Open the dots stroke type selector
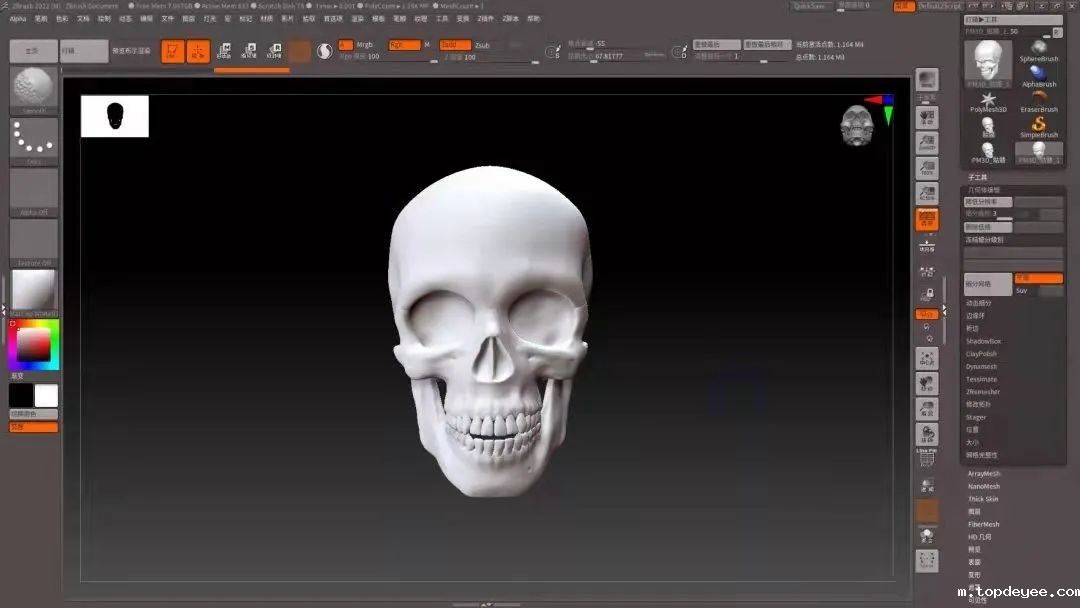Viewport: 1080px width, 608px height. pyautogui.click(x=33, y=139)
